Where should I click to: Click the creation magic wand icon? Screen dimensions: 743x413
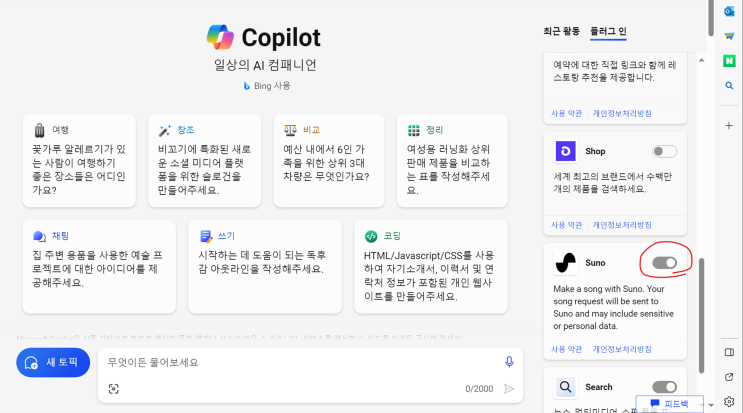[x=164, y=130]
